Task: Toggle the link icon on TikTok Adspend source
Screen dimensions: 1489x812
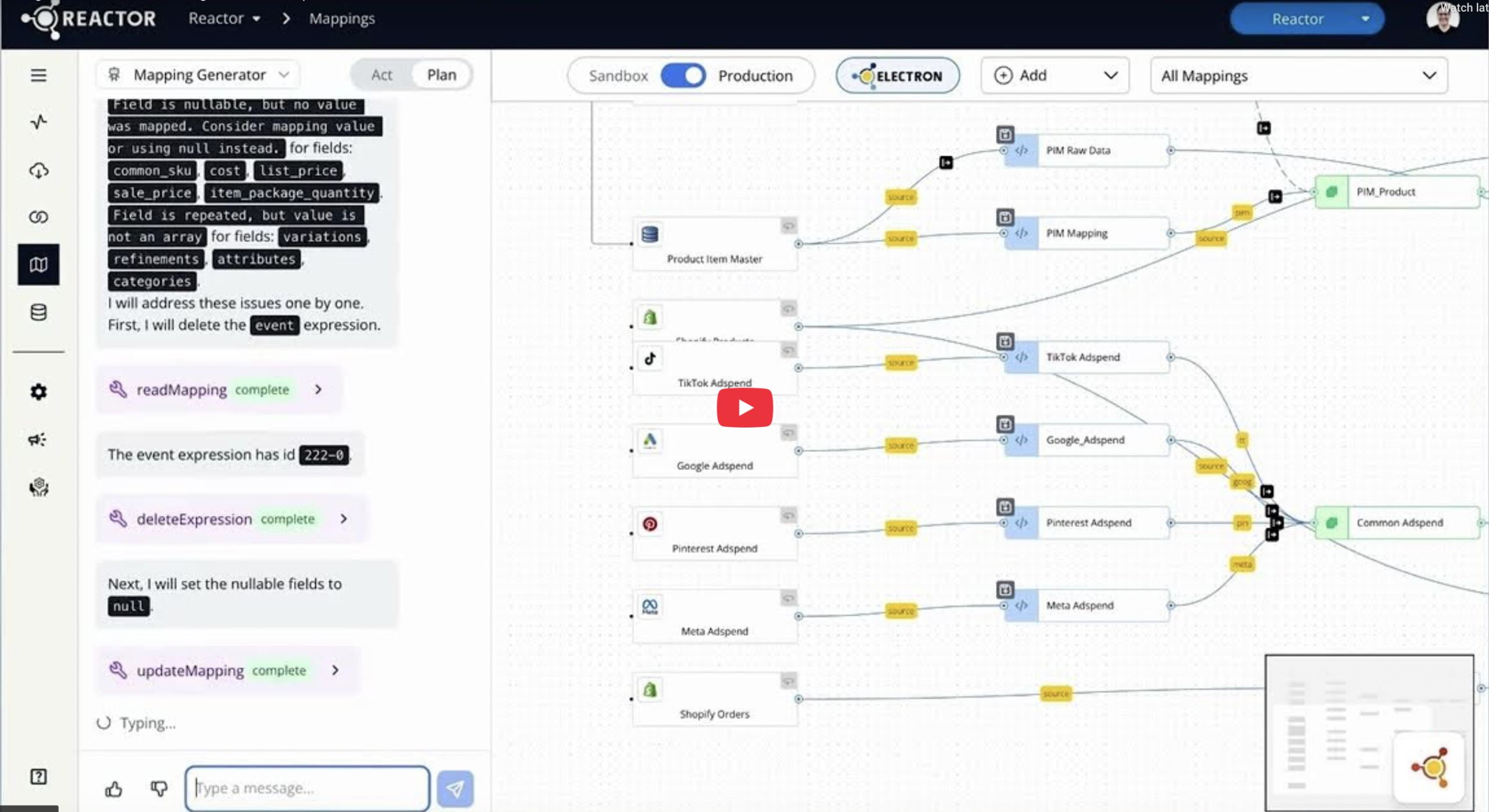Action: pyautogui.click(x=788, y=350)
